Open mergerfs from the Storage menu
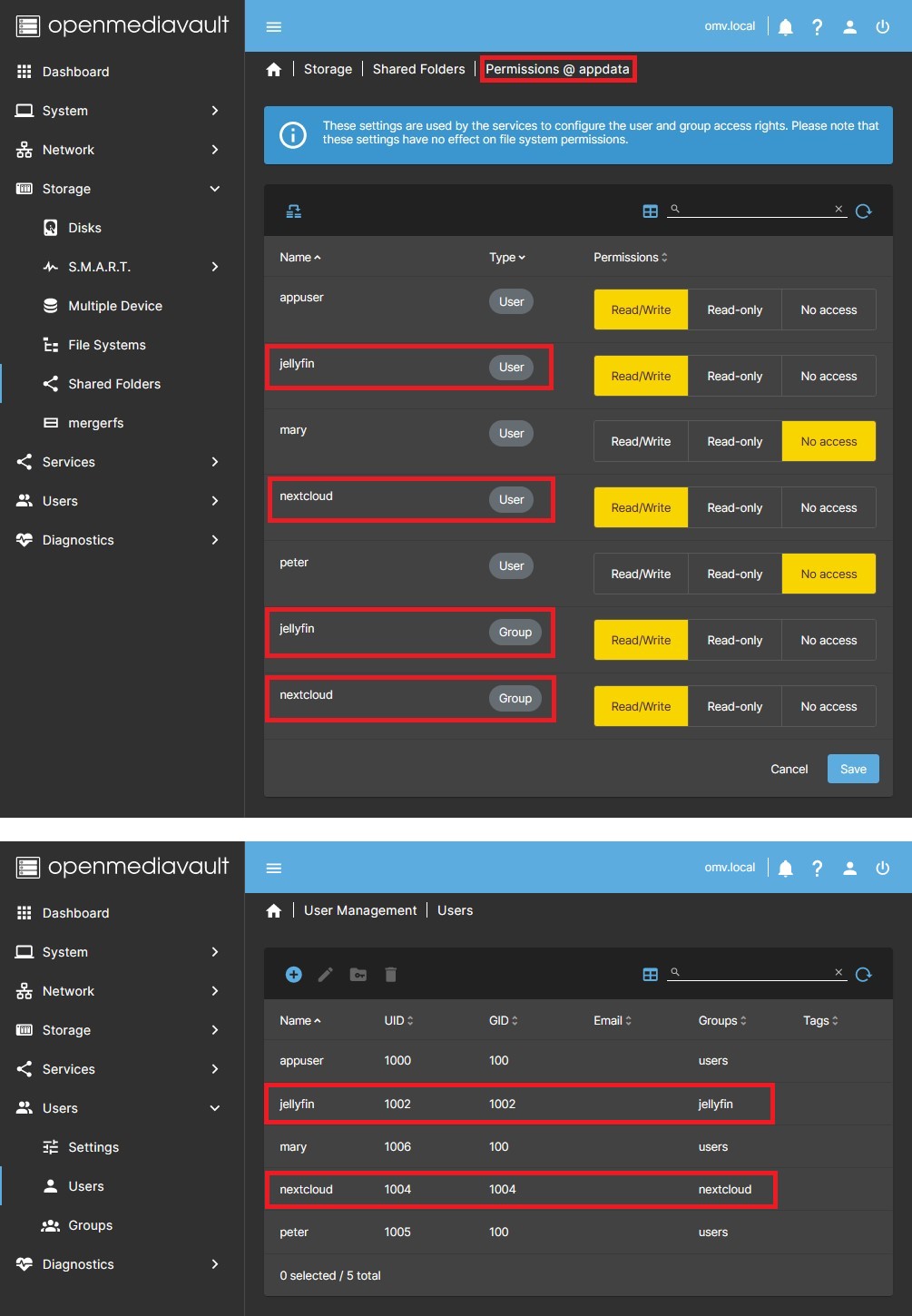 tap(95, 423)
